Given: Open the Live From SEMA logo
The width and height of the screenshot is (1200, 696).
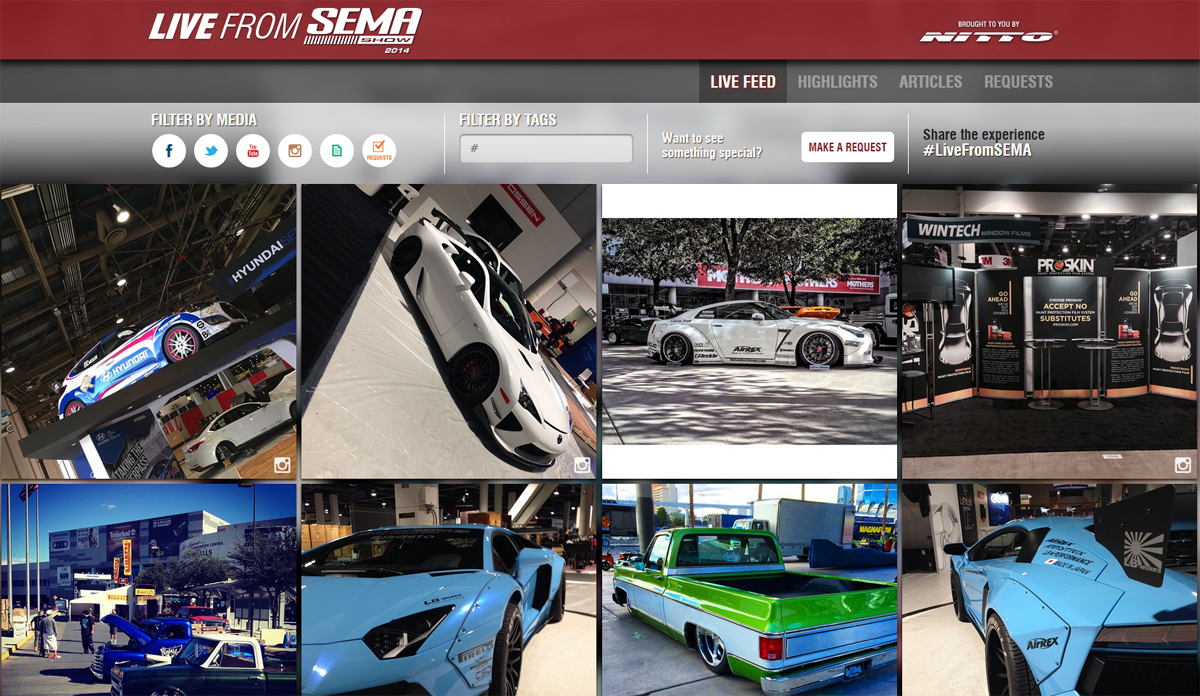Looking at the screenshot, I should pos(283,30).
